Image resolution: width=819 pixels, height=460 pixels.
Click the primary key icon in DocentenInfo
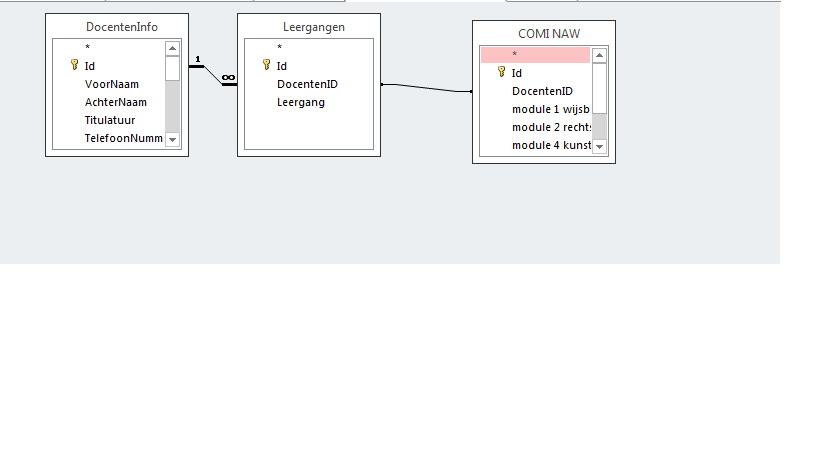(74, 65)
